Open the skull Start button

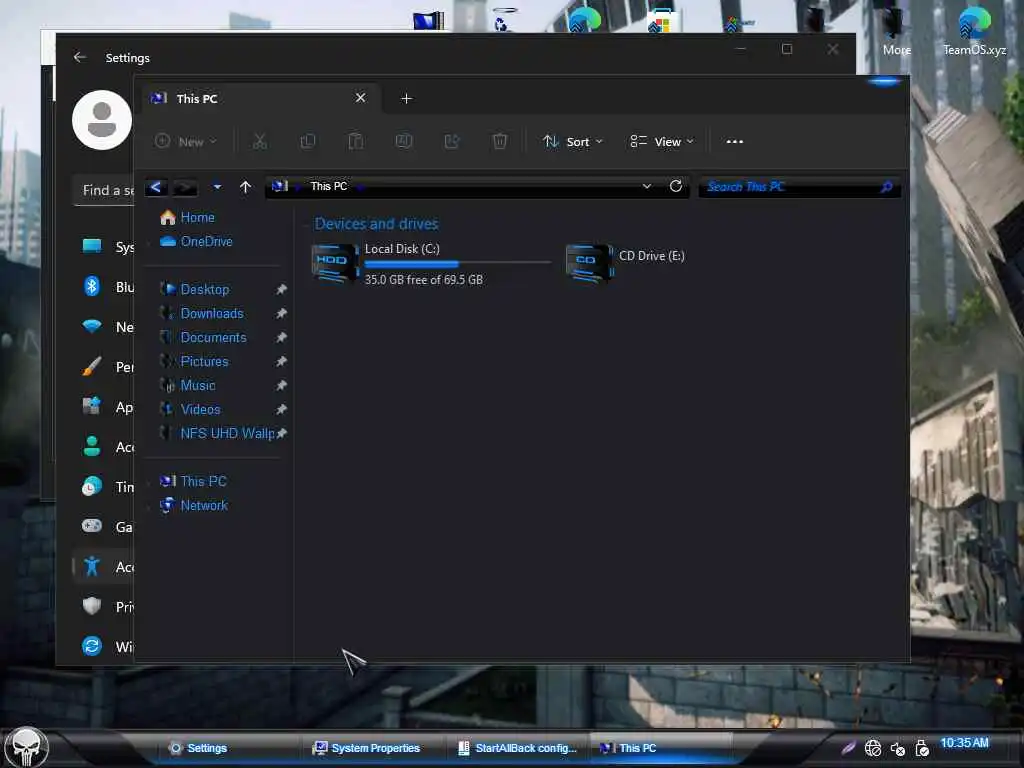27,748
